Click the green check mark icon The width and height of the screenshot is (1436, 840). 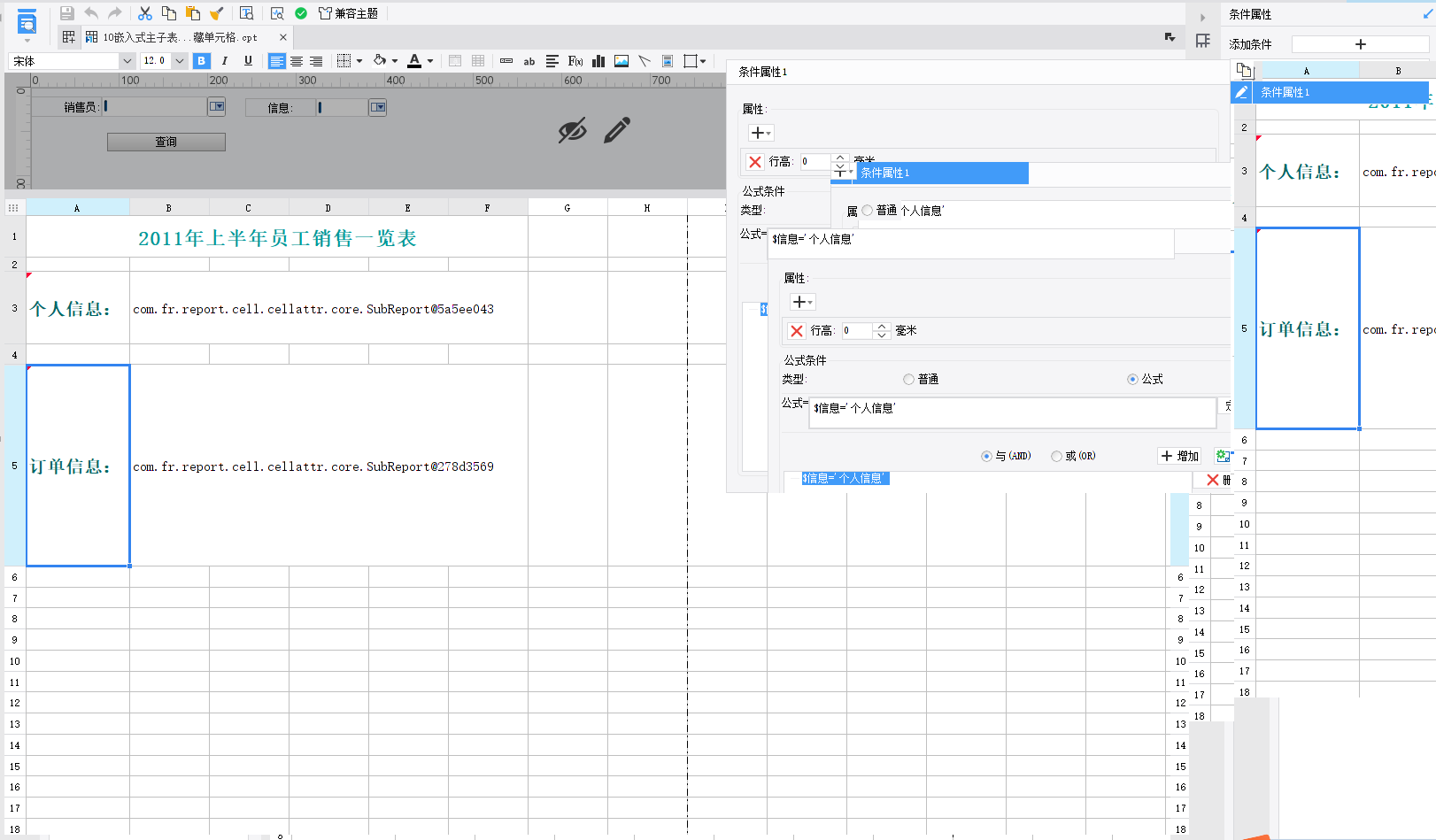click(301, 13)
